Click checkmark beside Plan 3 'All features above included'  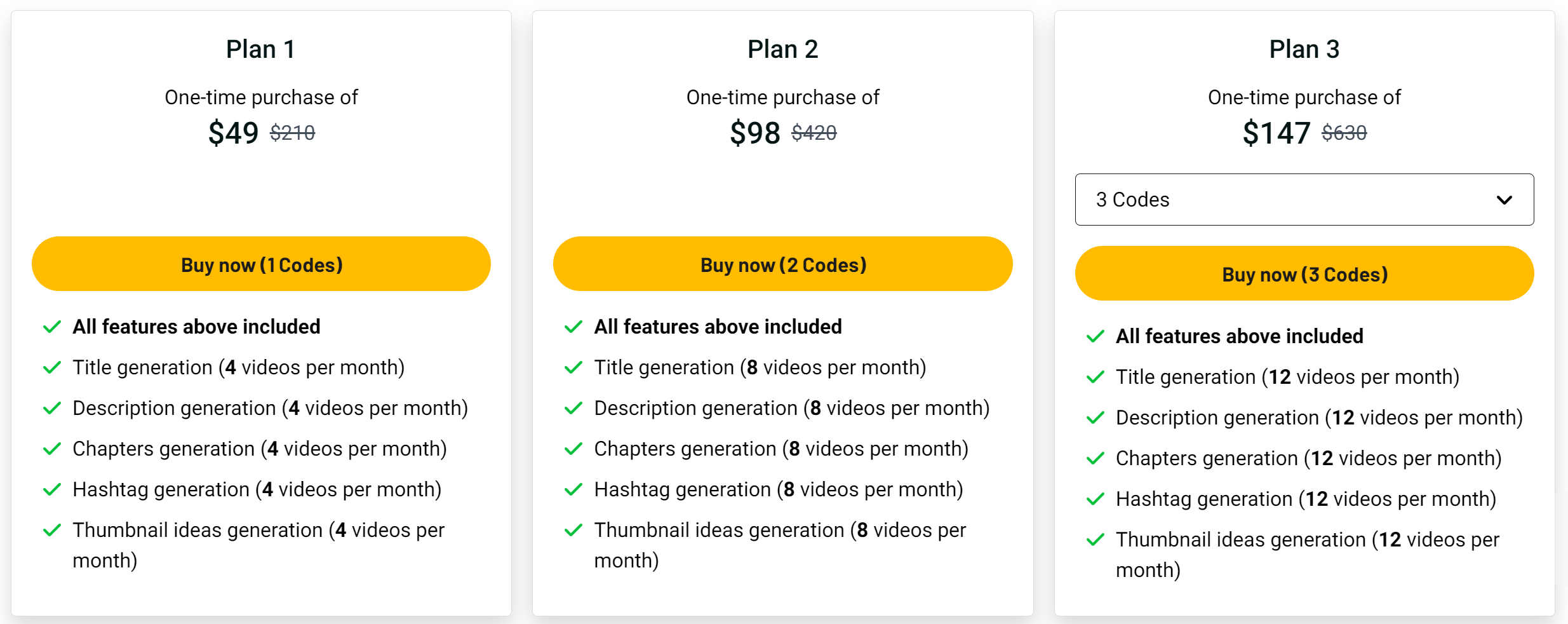coord(1096,337)
